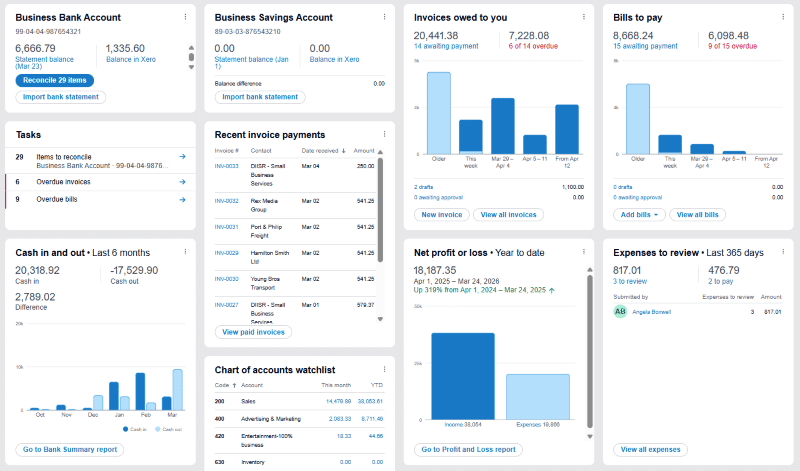Open Net profit or loss options menu

pos(584,252)
